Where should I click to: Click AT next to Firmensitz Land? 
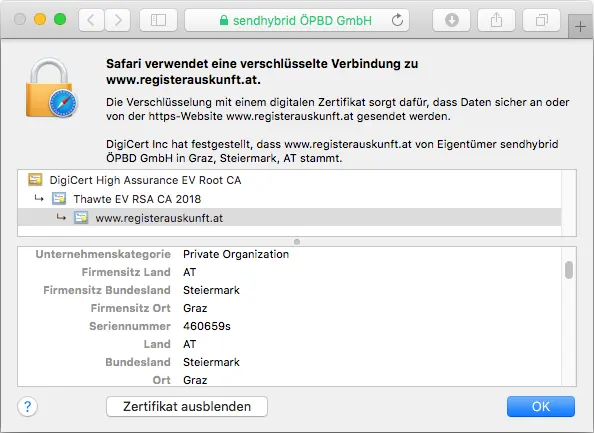point(189,272)
